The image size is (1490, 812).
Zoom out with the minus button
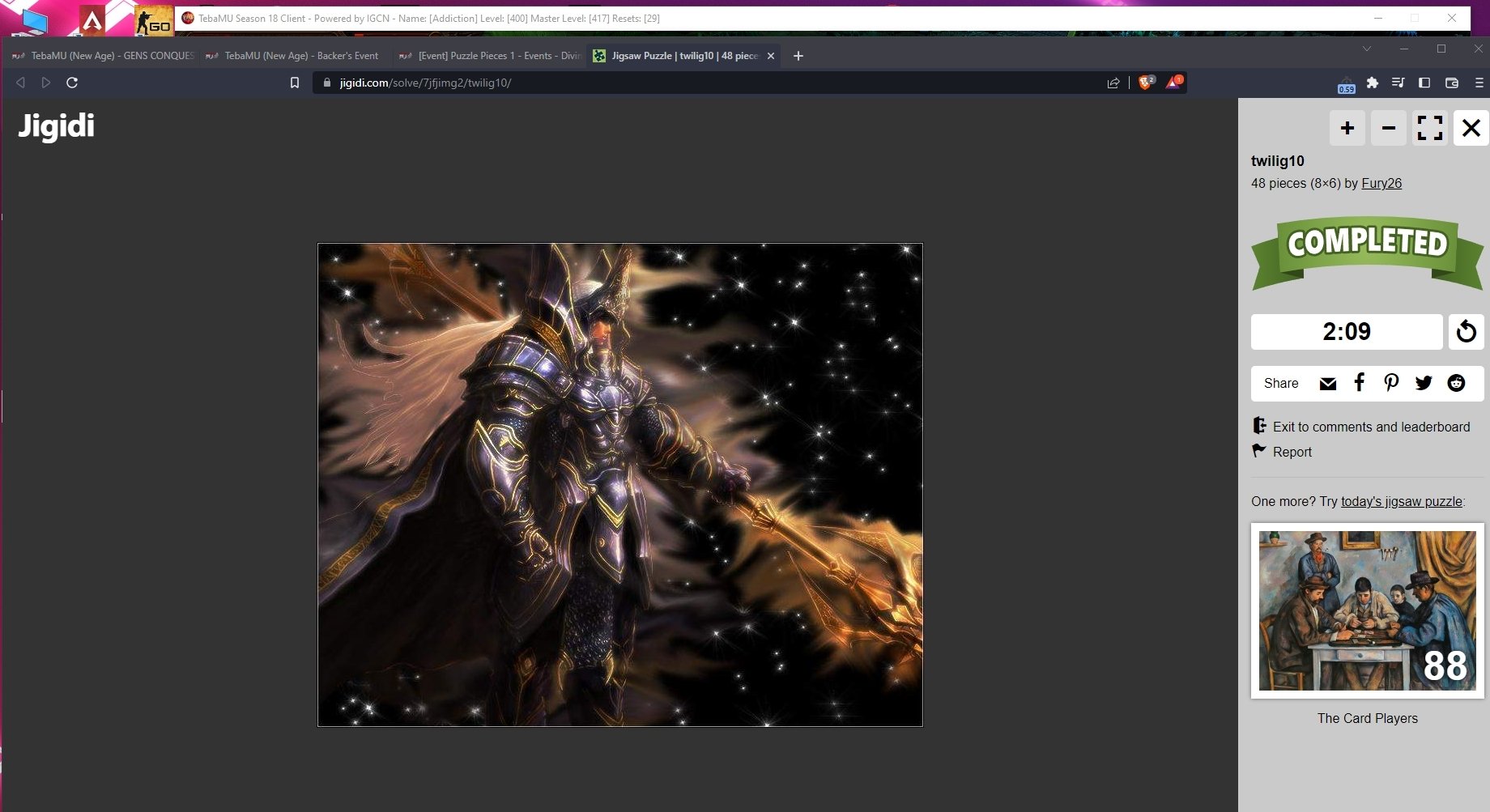coord(1389,128)
